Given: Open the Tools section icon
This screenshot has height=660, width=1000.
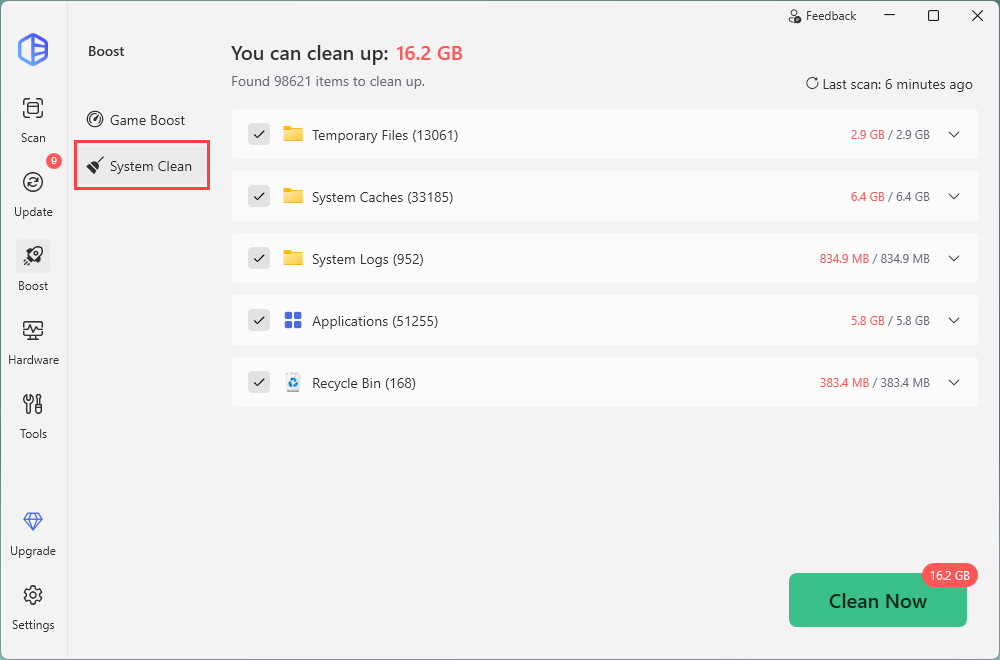Looking at the screenshot, I should (x=33, y=404).
